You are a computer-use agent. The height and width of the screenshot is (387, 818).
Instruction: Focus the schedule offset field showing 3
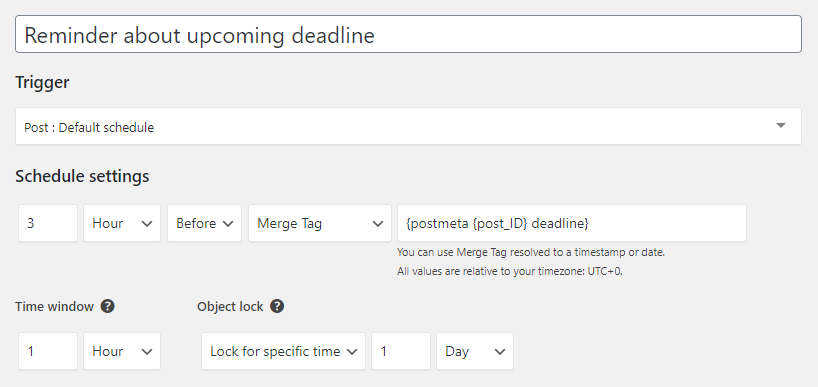(x=48, y=223)
